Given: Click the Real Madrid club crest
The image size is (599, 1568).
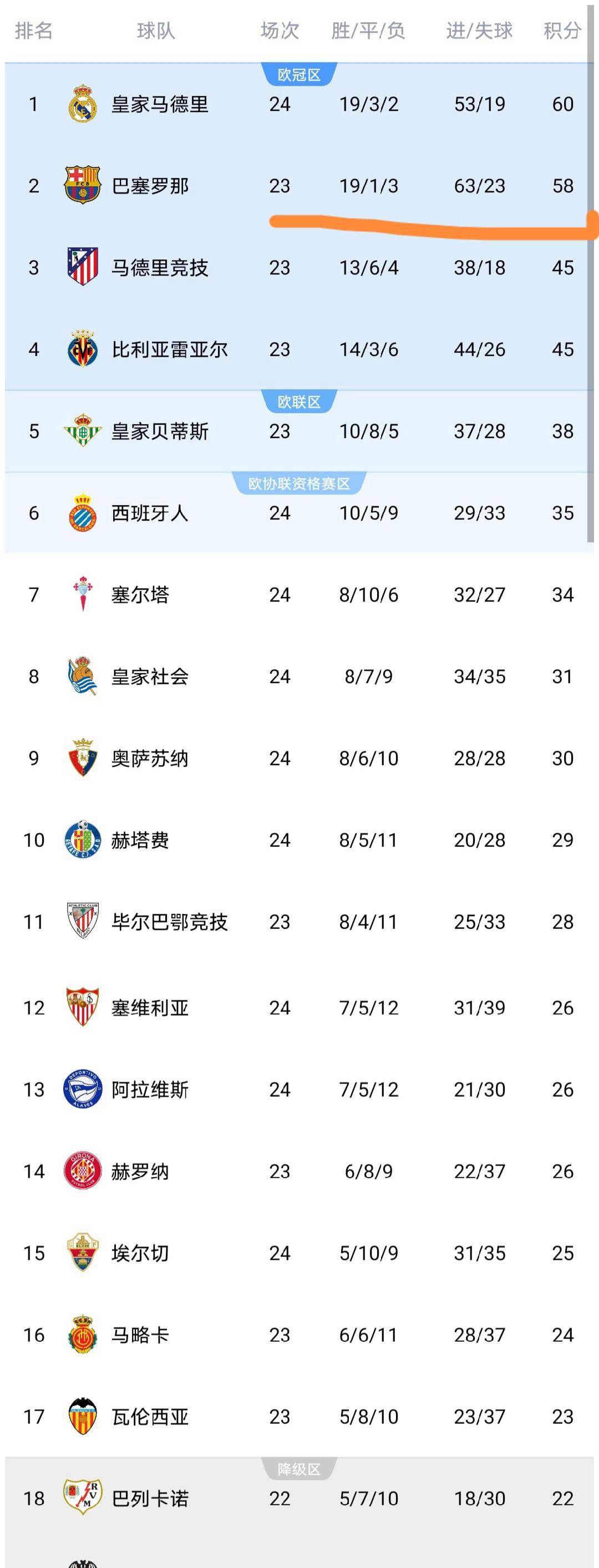Looking at the screenshot, I should pos(82,104).
